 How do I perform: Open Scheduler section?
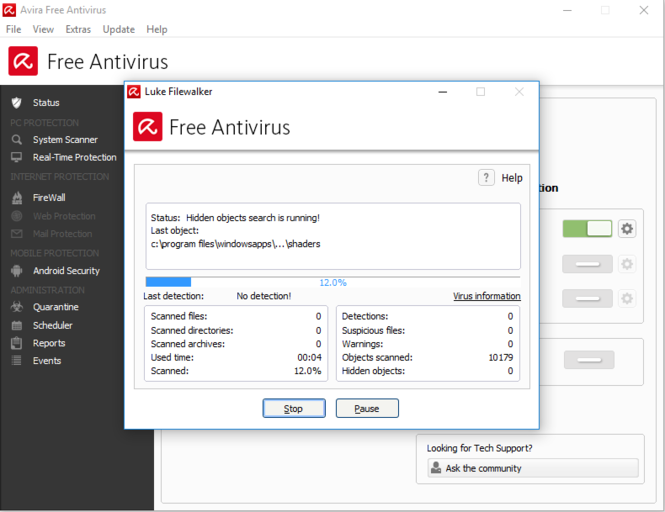click(x=53, y=325)
